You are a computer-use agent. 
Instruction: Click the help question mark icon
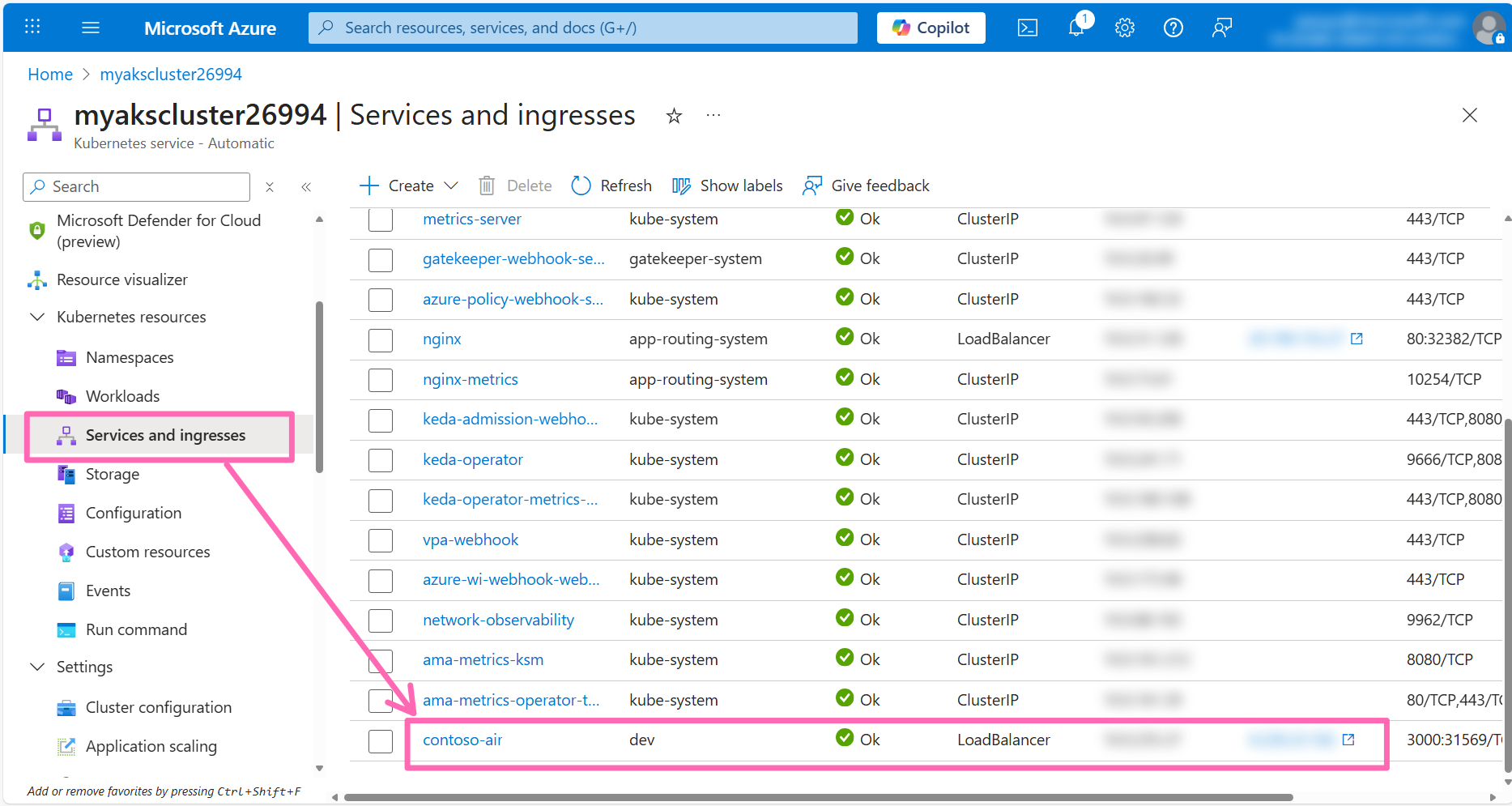1173,28
